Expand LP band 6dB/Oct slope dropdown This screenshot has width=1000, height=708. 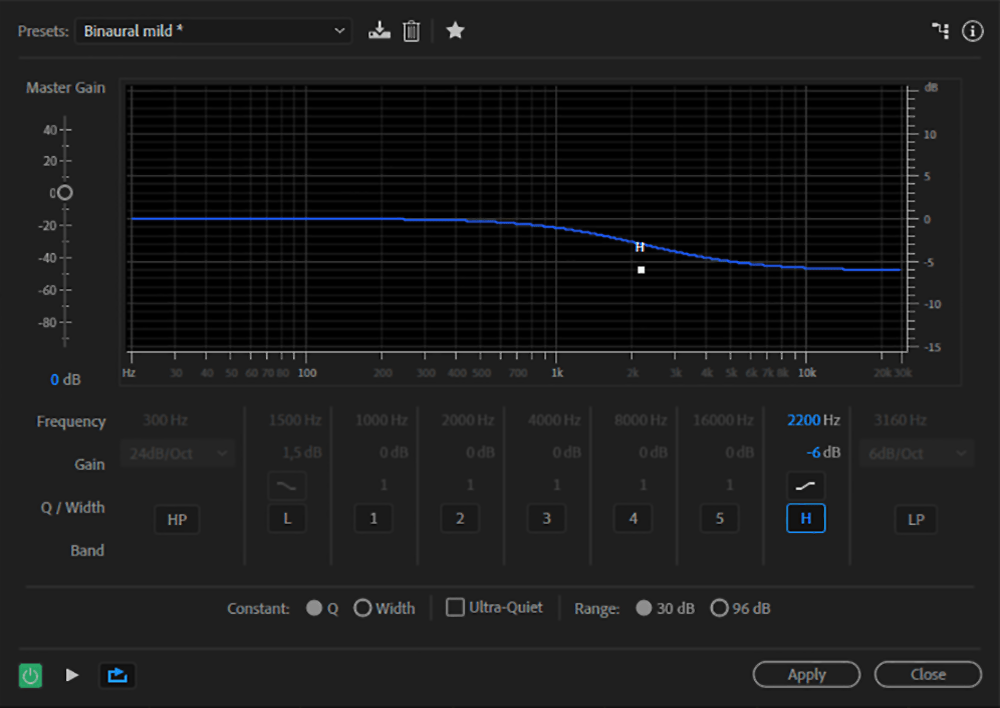point(914,453)
